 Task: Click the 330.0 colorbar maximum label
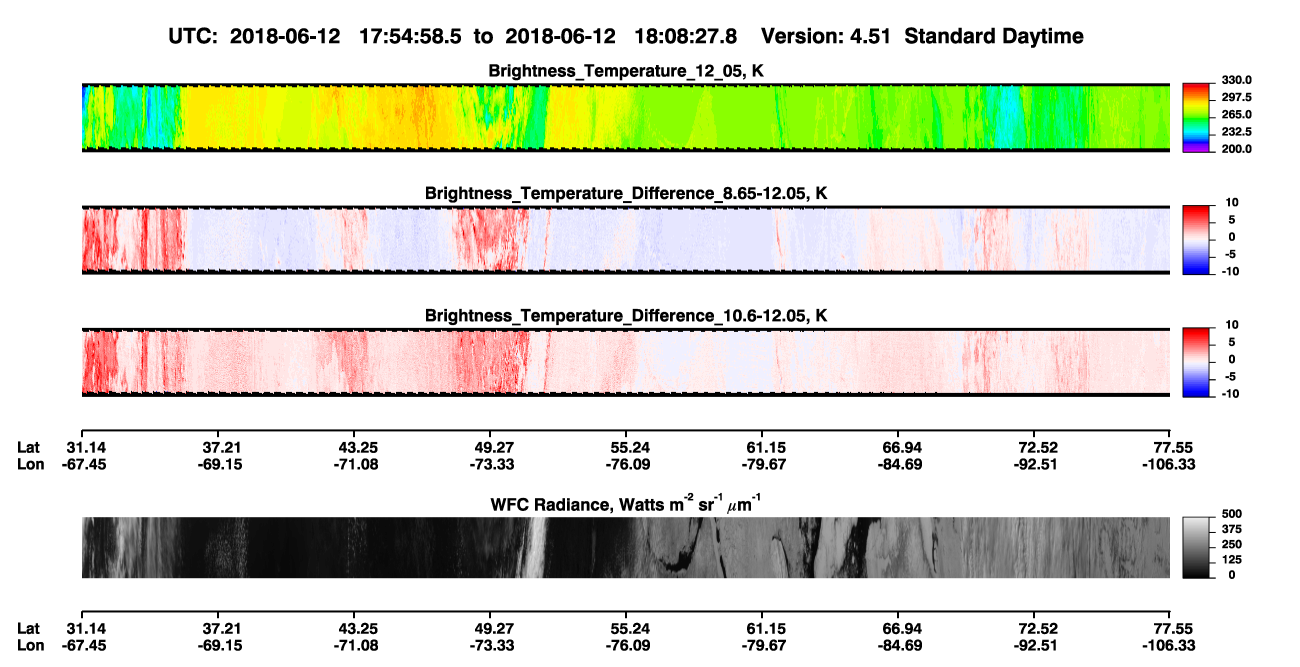(1236, 80)
